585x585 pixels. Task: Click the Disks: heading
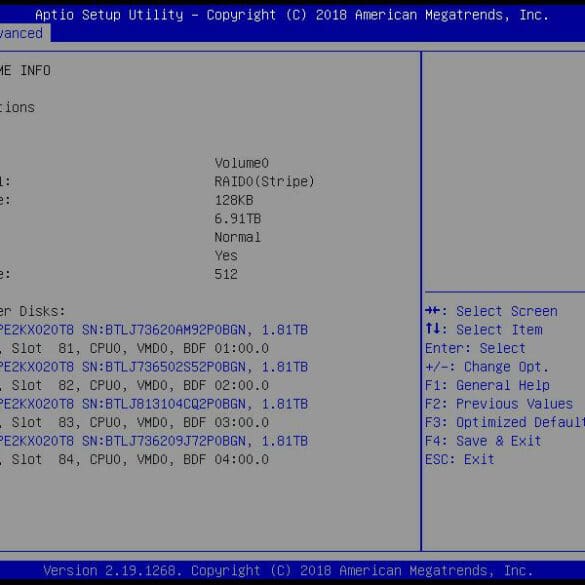(42, 311)
